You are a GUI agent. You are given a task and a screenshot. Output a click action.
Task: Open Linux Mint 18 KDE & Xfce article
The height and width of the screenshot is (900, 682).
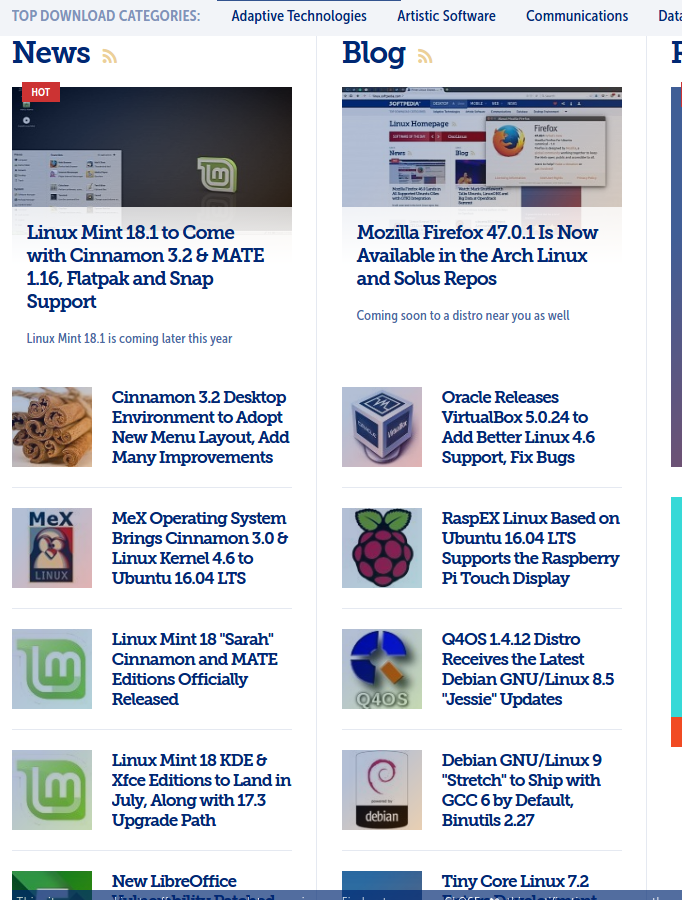tap(202, 790)
